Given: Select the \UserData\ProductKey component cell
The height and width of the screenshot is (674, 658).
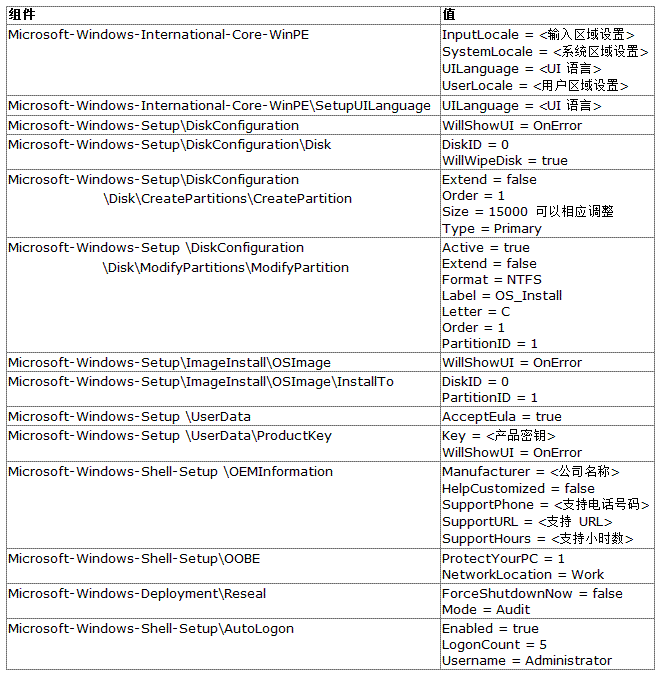Looking at the screenshot, I should click(x=223, y=444).
